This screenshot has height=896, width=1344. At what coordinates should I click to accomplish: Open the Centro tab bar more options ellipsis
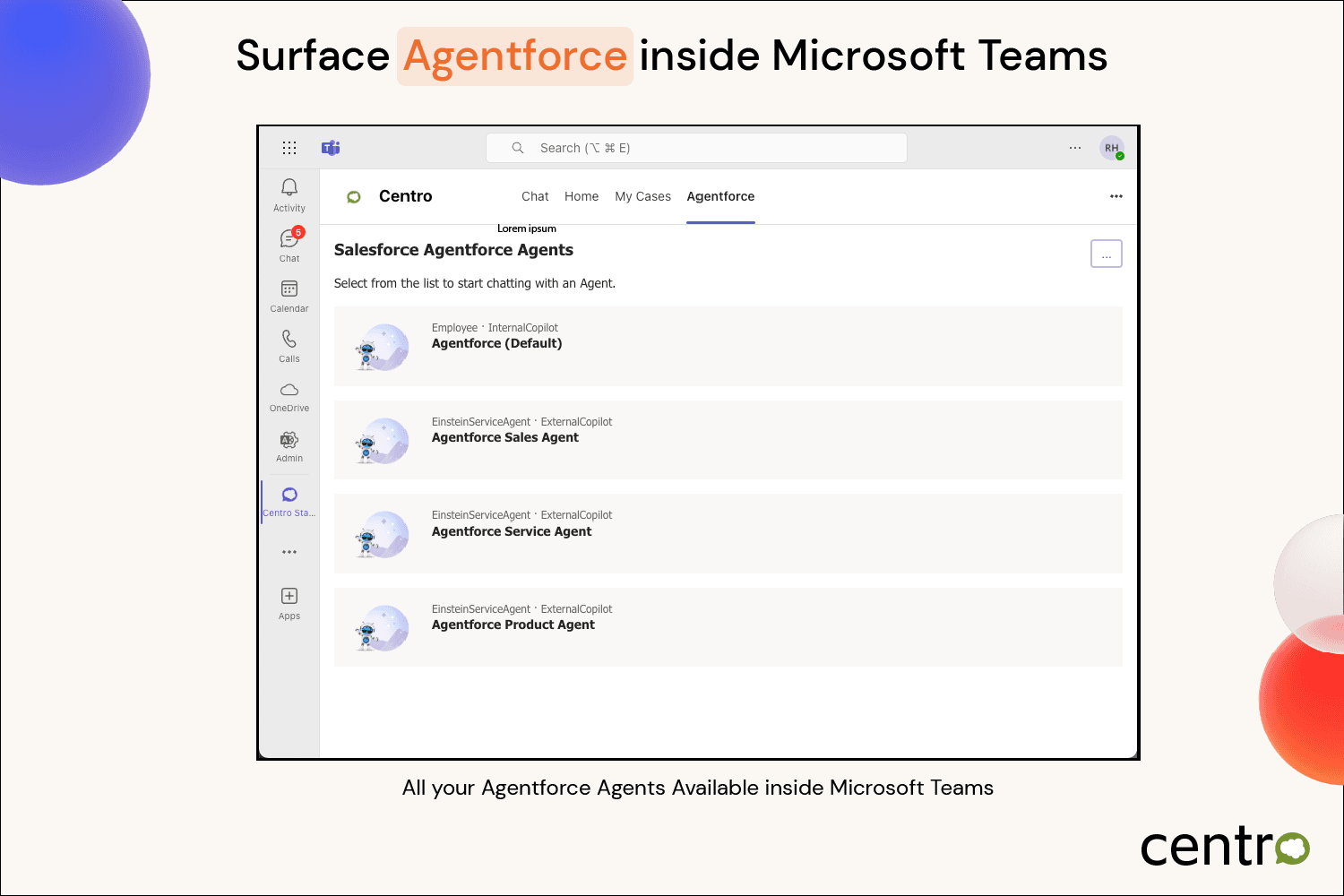coord(1116,196)
